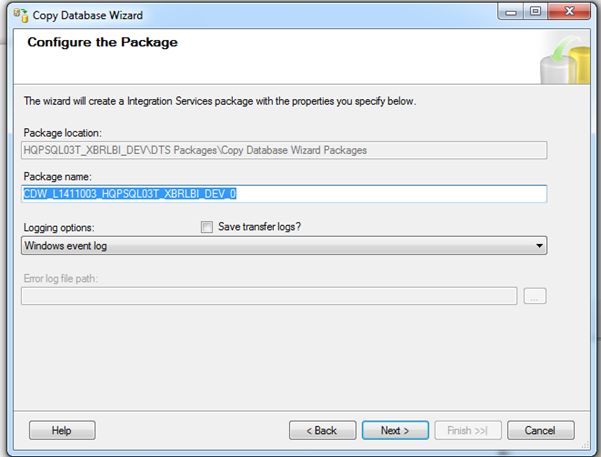Click the 'Save transfer logs?' label text

tap(258, 227)
